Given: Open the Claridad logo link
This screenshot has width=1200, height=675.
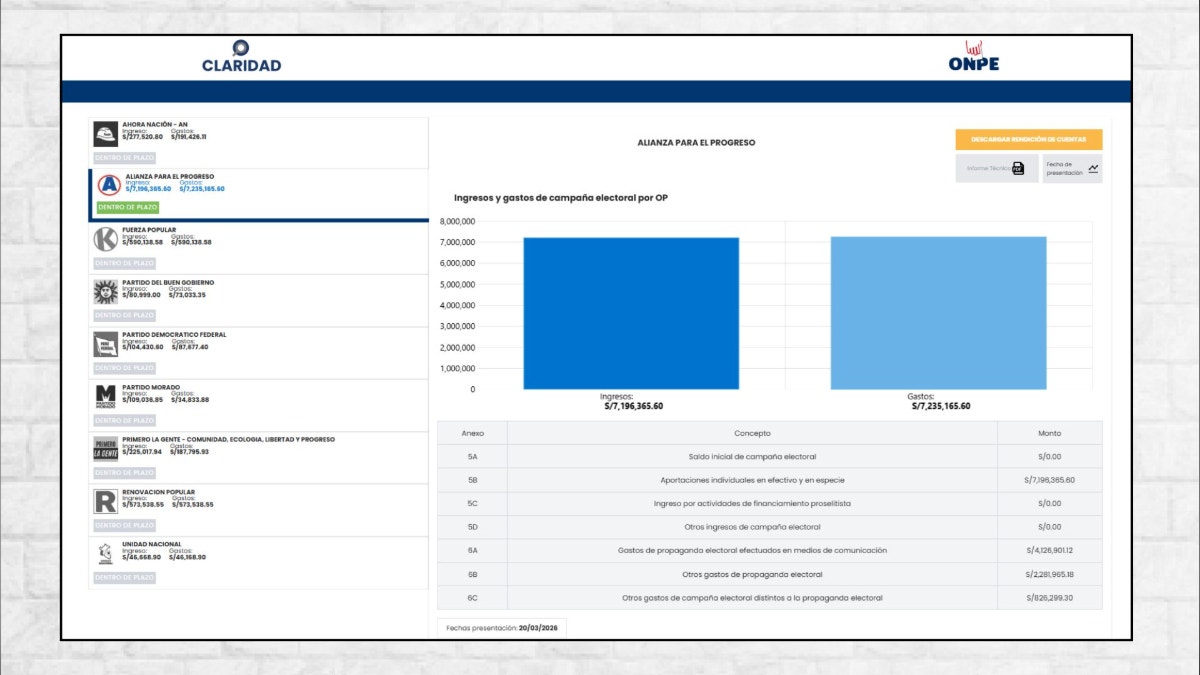Looking at the screenshot, I should click(241, 56).
